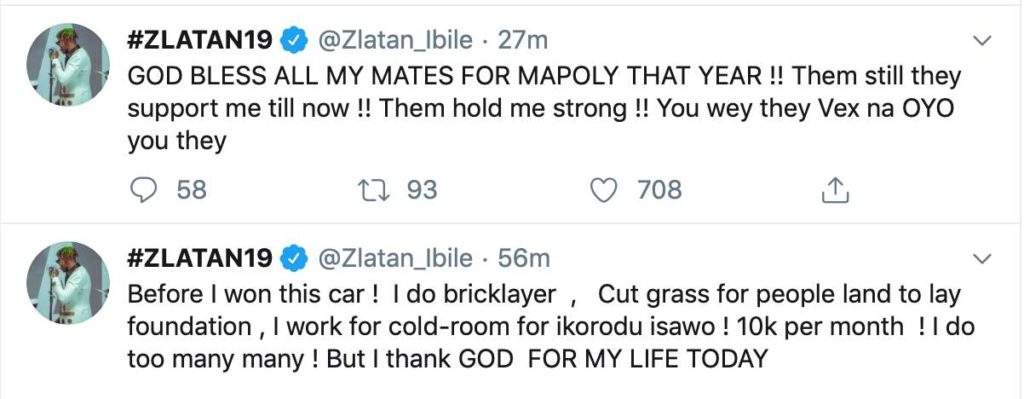
Task: Open #ZLATAN19 display name on second tweet
Action: click(200, 259)
